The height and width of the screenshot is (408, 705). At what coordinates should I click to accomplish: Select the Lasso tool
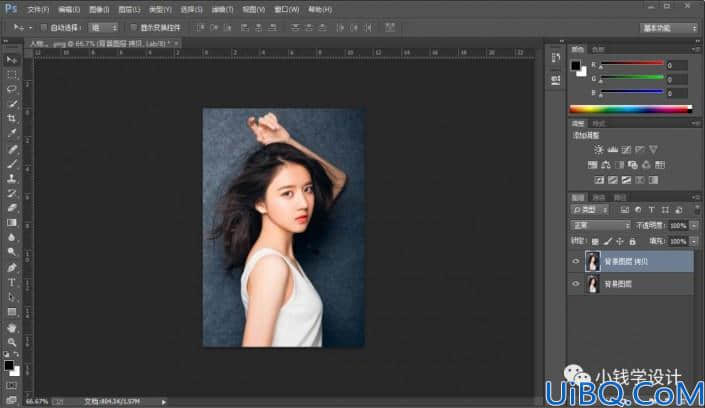pos(12,89)
